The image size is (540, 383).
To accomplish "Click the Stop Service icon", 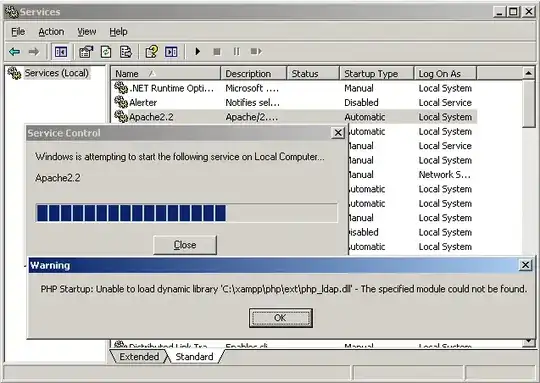I will pos(217,52).
